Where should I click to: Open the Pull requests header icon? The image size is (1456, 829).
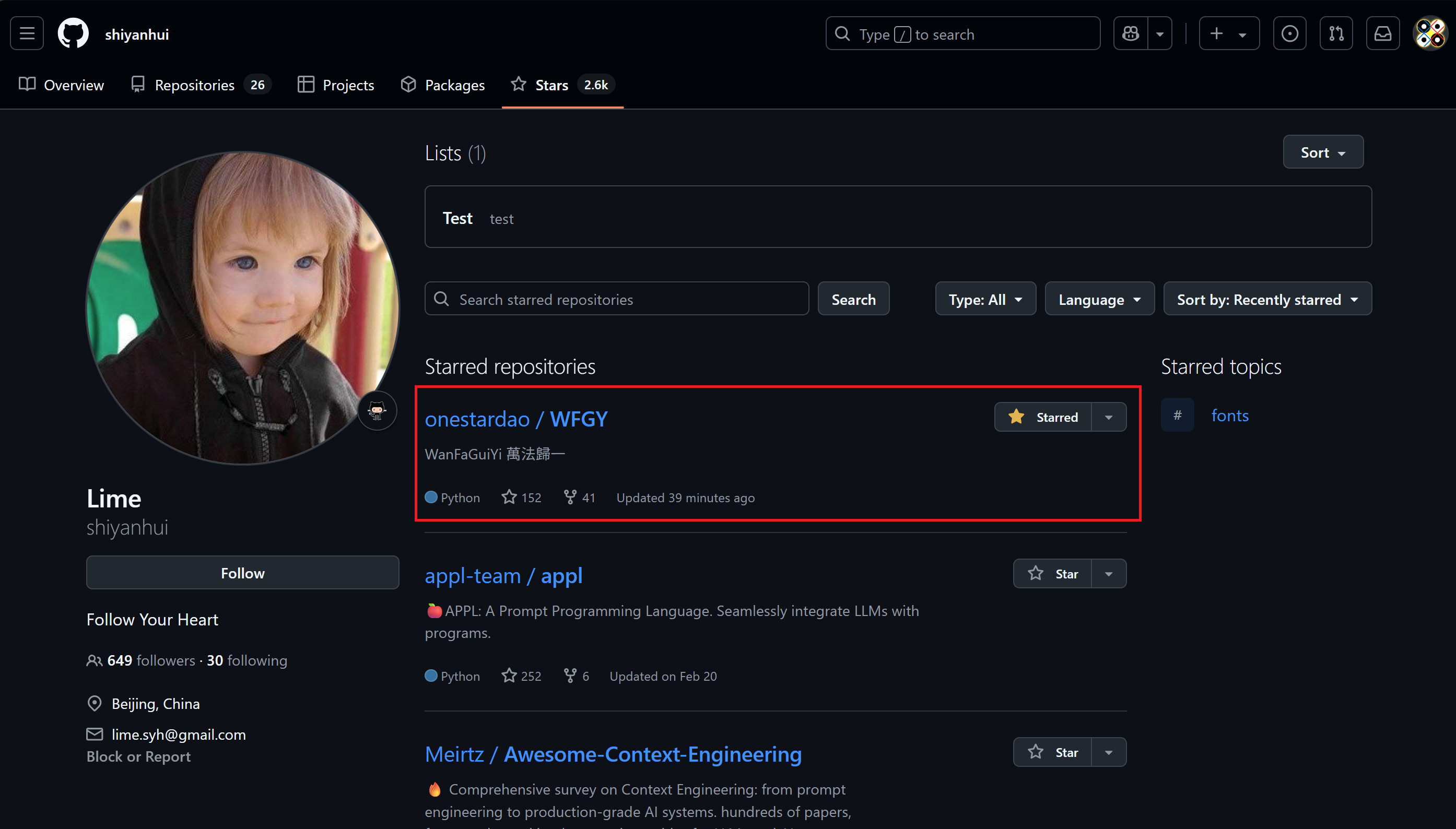pos(1336,33)
